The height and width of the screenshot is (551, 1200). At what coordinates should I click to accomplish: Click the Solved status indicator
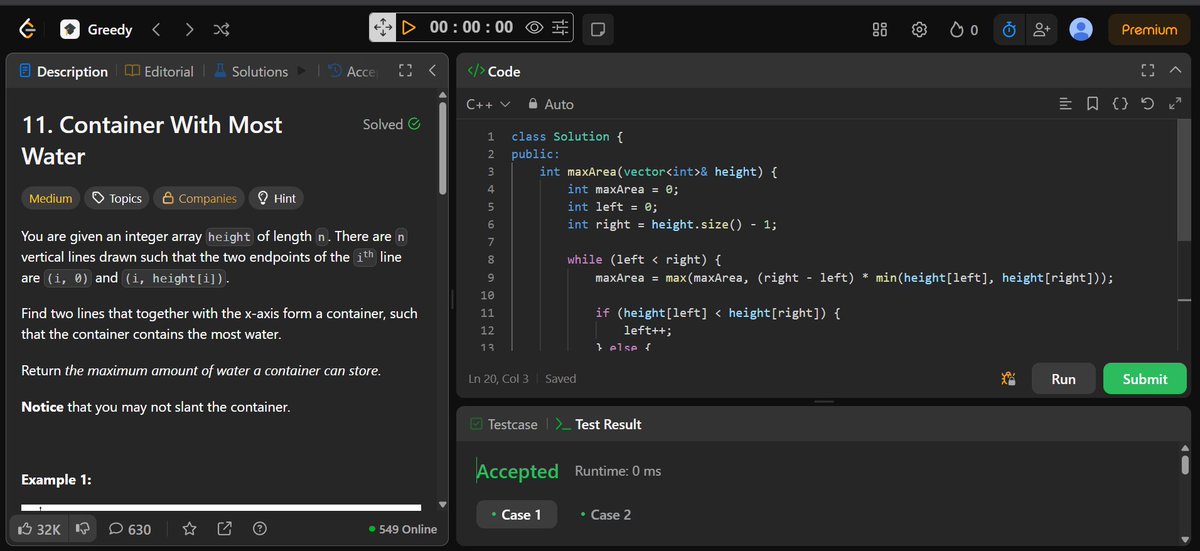click(x=391, y=124)
